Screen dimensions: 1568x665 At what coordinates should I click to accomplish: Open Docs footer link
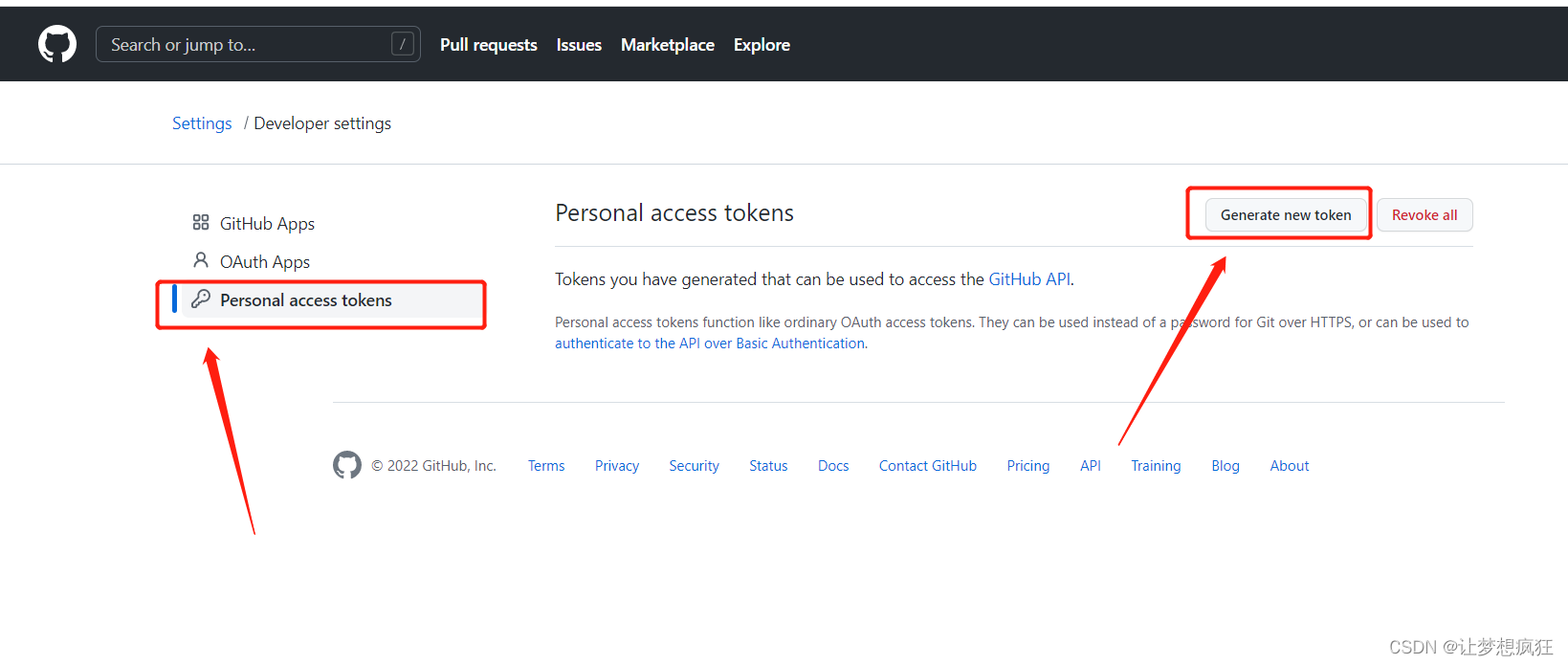point(833,466)
